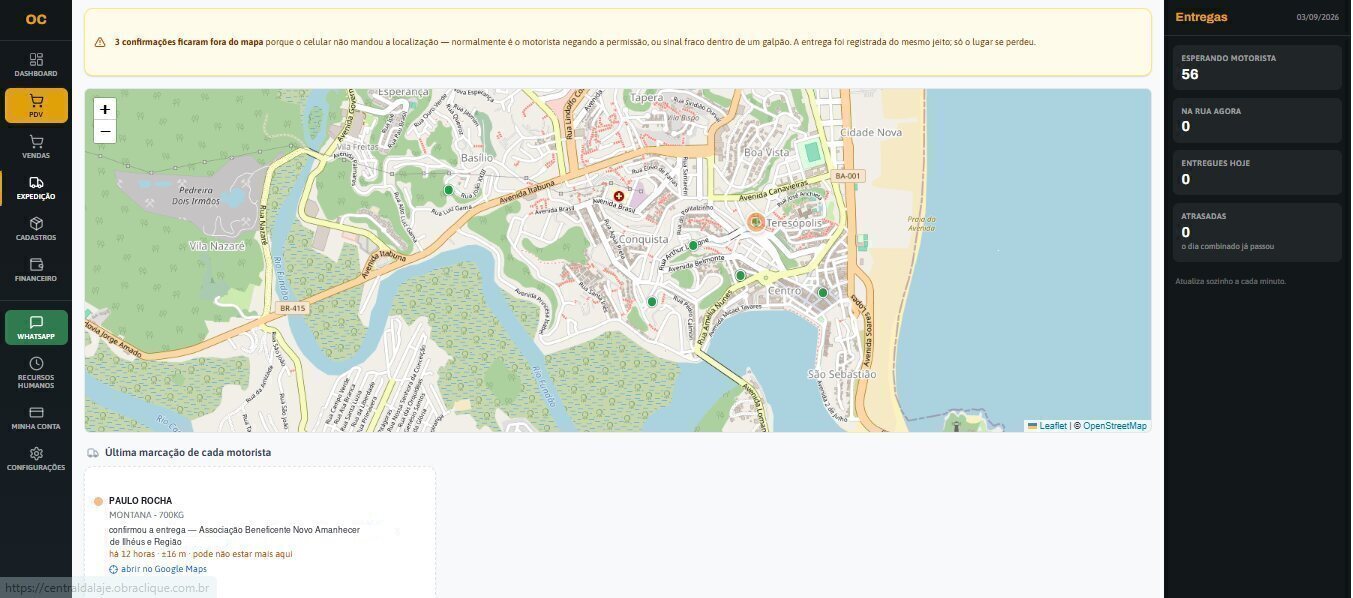The image size is (1353, 598).
Task: Click the orange dot beside Paulo Rocha
Action: tap(98, 501)
